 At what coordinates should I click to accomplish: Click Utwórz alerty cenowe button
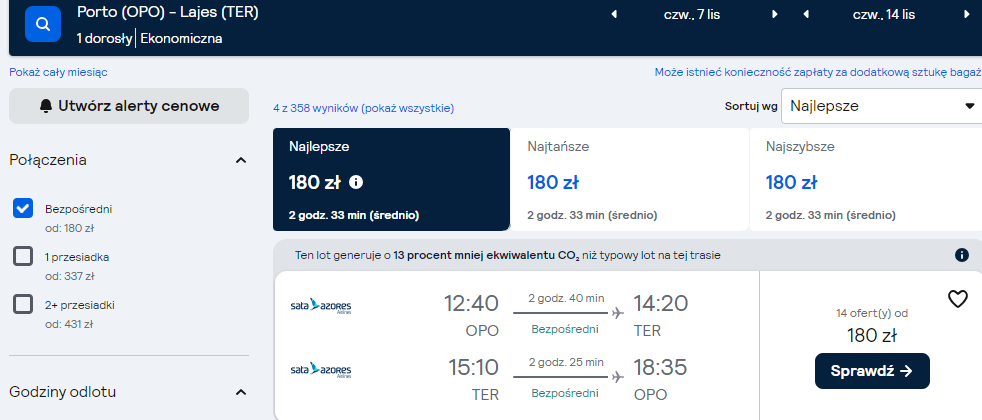(x=129, y=106)
